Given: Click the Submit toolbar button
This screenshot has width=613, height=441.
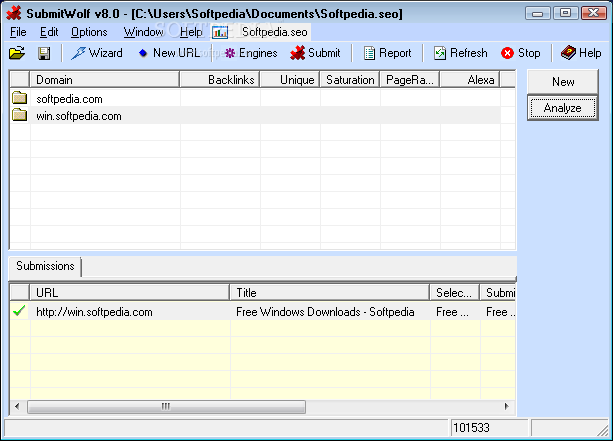Looking at the screenshot, I should [315, 53].
